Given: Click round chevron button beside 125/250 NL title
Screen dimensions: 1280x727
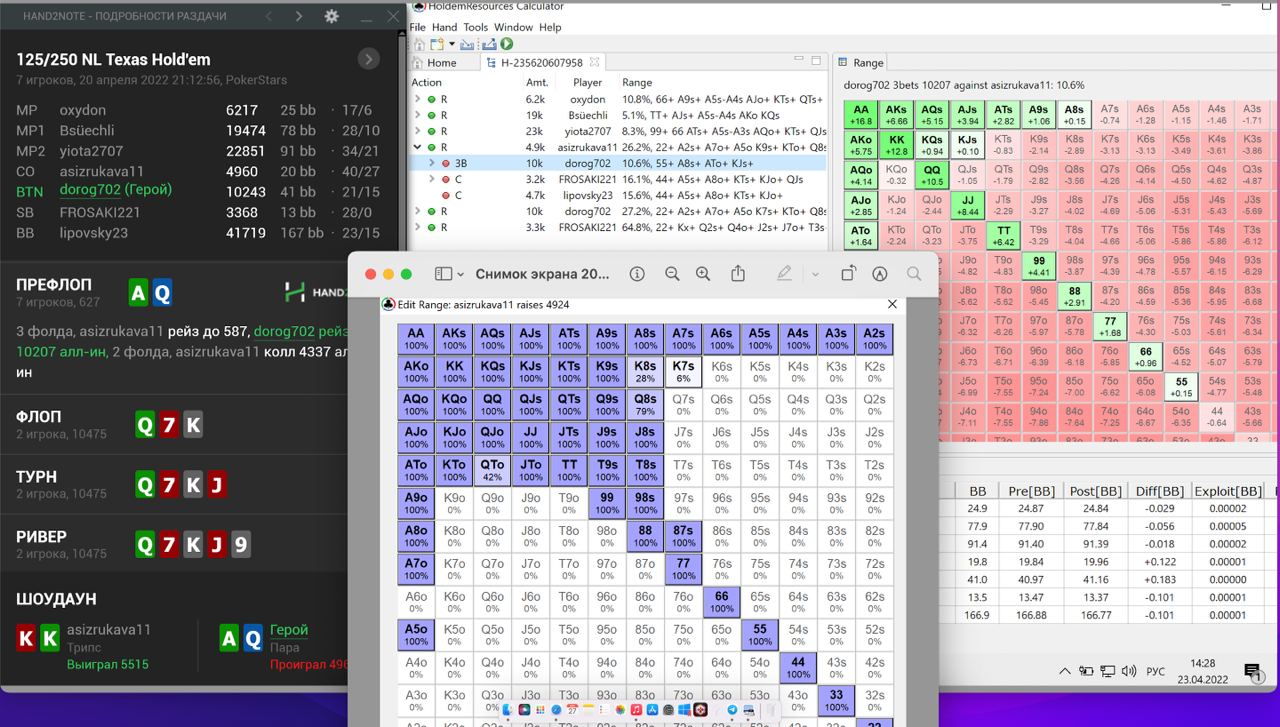Looking at the screenshot, I should [368, 59].
